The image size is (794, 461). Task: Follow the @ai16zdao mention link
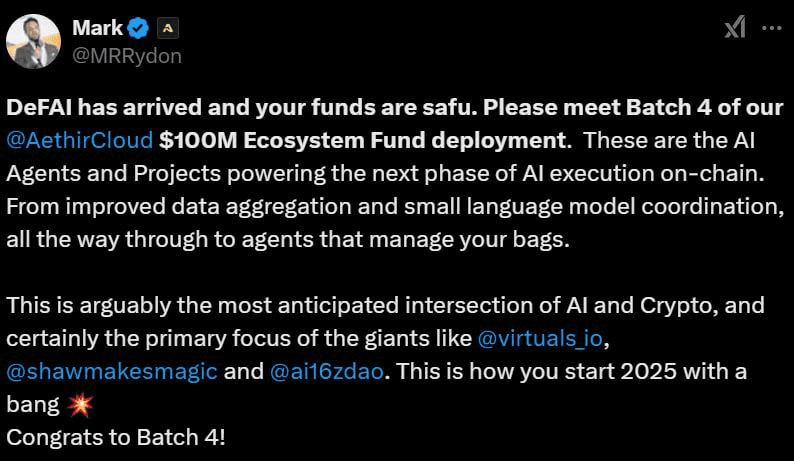tap(327, 371)
